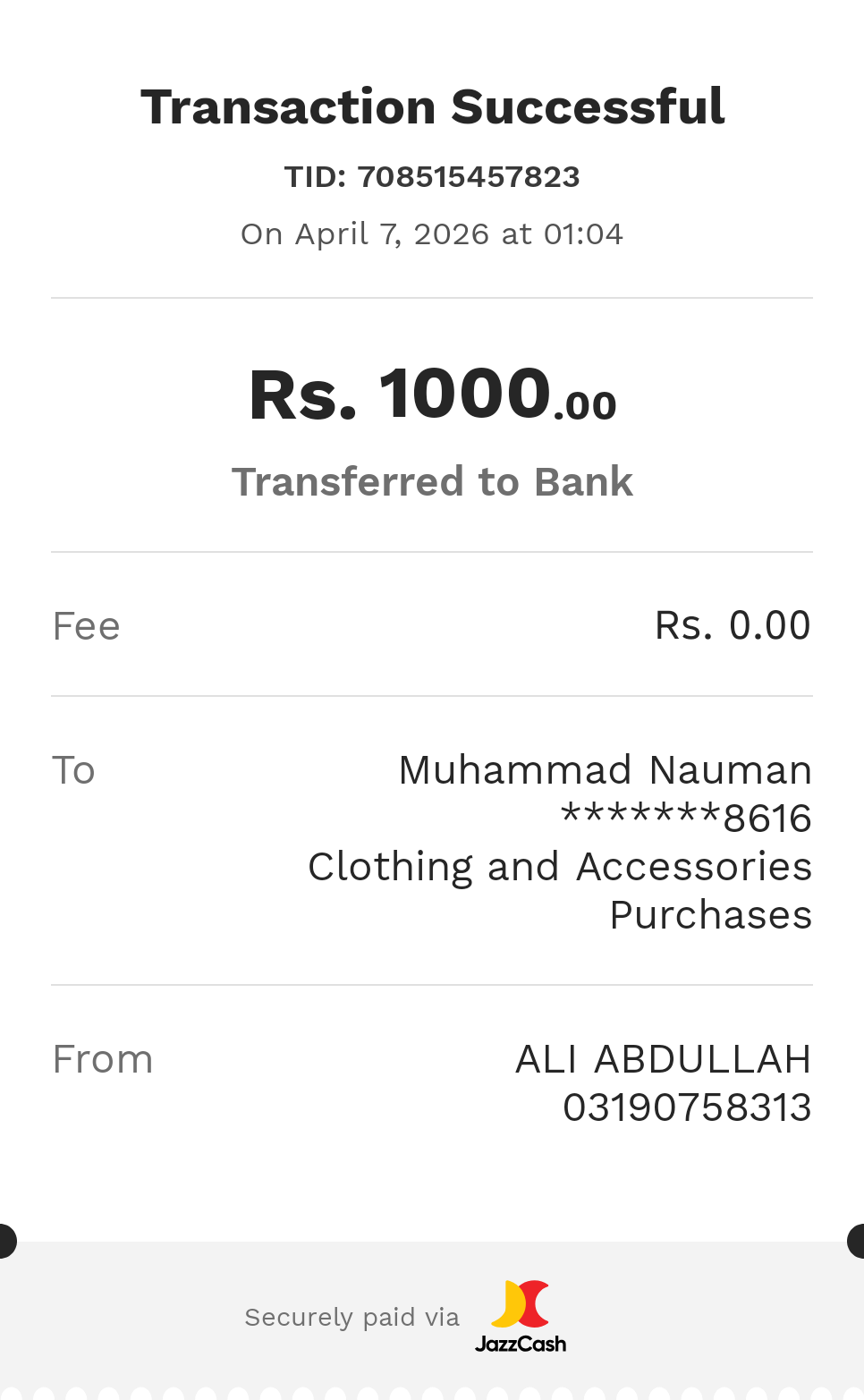Click the Rs. 1000.00 amount
Viewport: 864px width, 1400px height.
pyautogui.click(x=432, y=395)
